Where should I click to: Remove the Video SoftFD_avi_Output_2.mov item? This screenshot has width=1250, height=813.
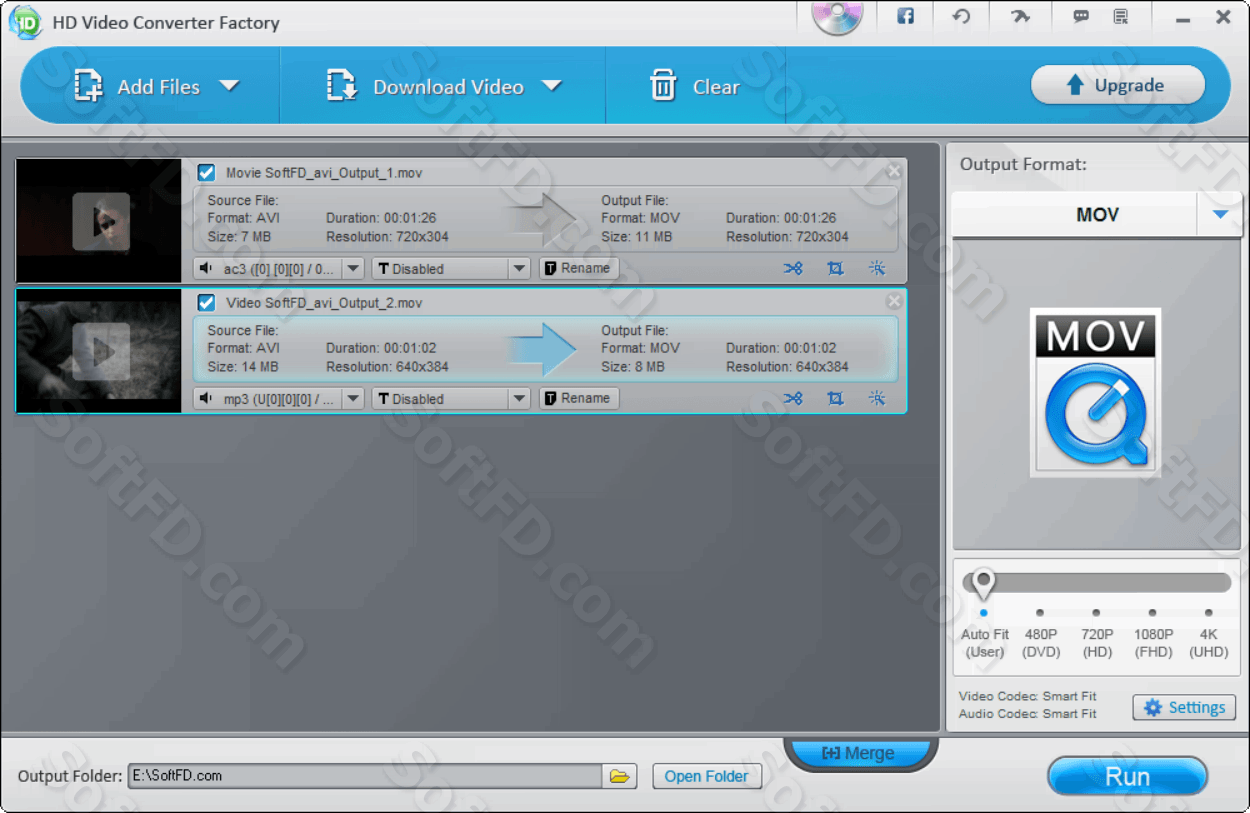pos(894,301)
